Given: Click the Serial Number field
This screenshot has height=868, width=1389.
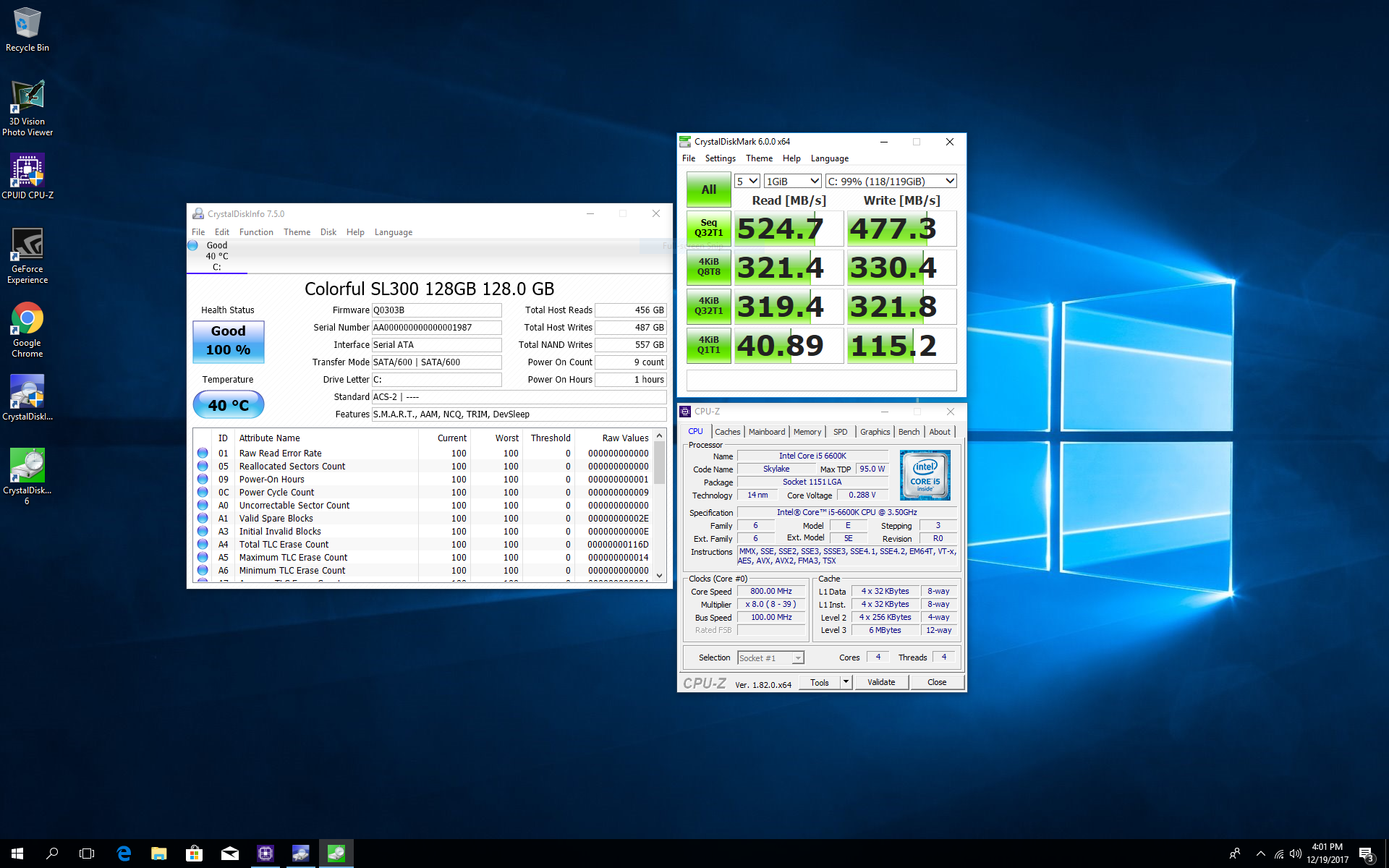Looking at the screenshot, I should [436, 328].
